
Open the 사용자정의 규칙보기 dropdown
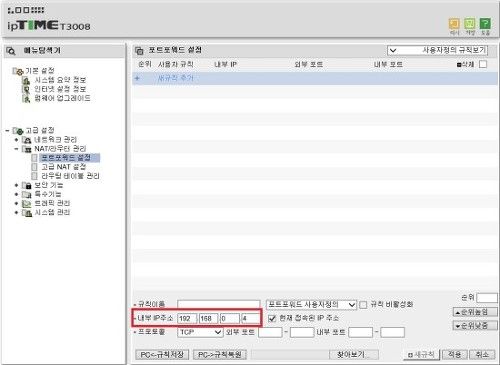[437, 51]
